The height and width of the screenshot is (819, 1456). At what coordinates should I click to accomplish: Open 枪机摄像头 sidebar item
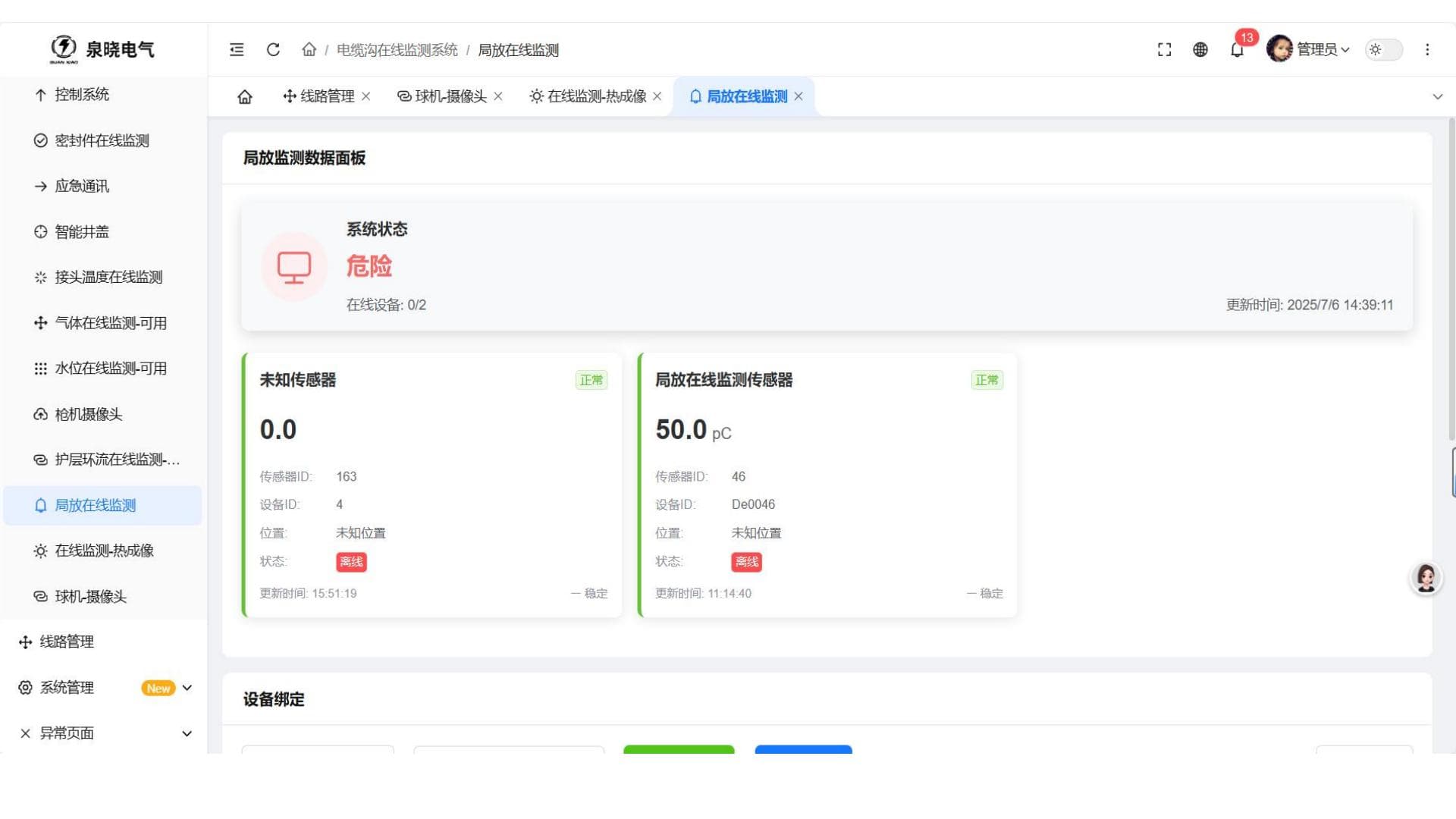tap(103, 414)
